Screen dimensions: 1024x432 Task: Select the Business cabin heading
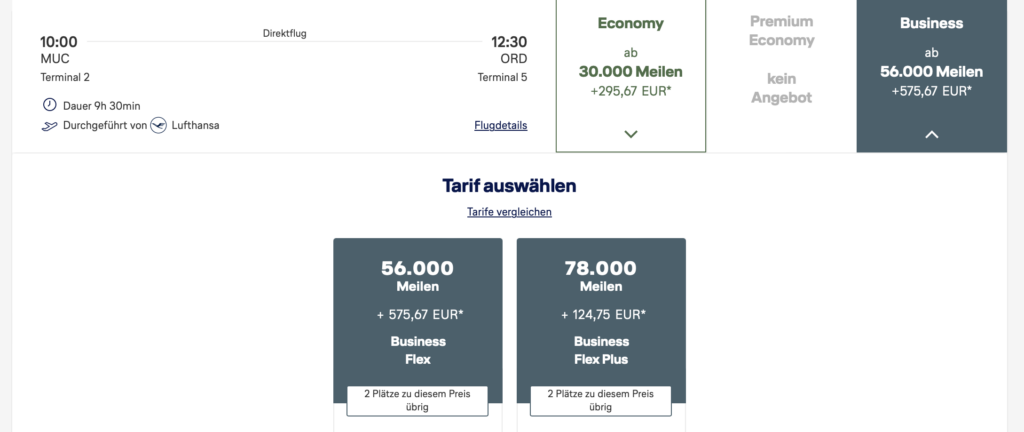[x=932, y=23]
